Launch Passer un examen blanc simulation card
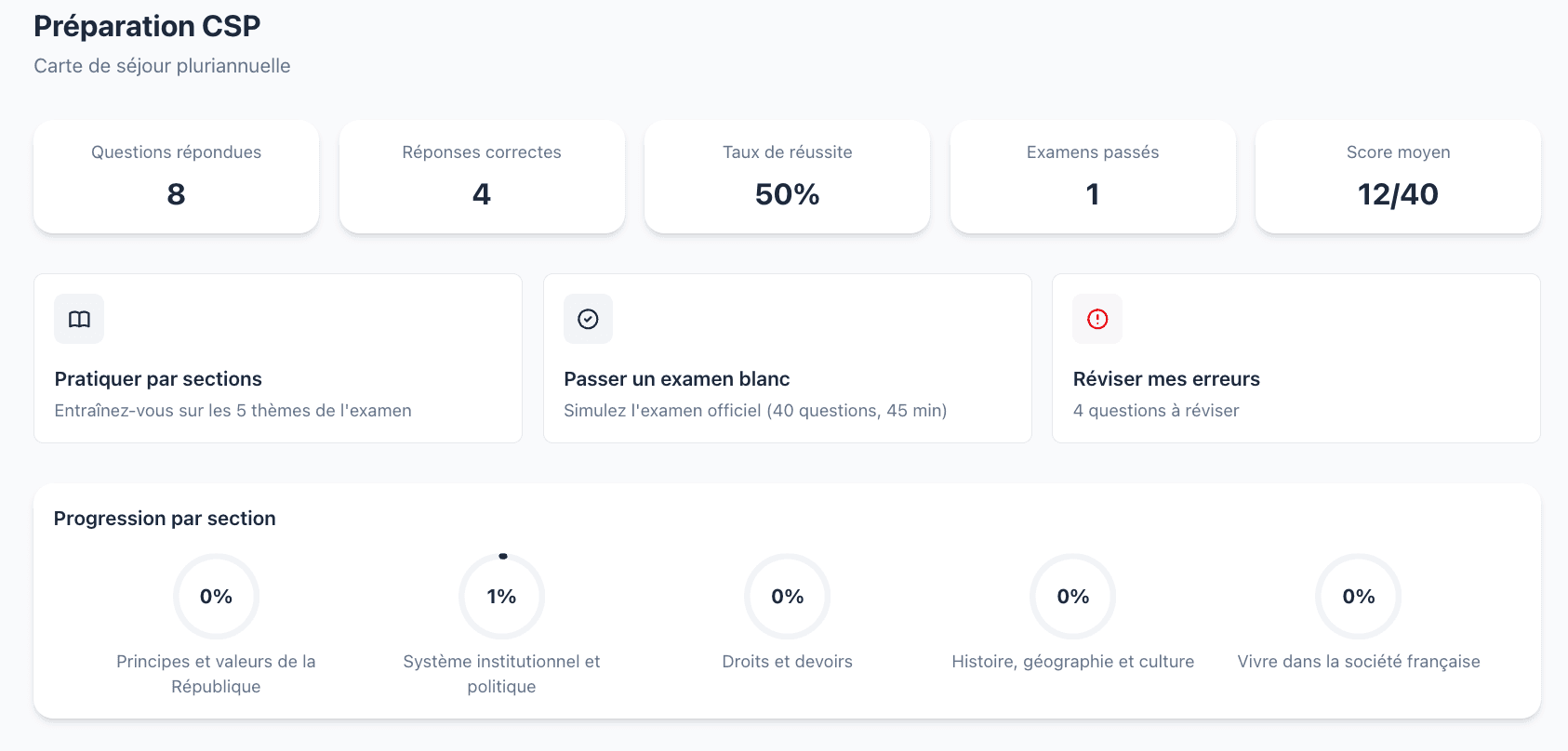Viewport: 1568px width, 751px height. 787,358
